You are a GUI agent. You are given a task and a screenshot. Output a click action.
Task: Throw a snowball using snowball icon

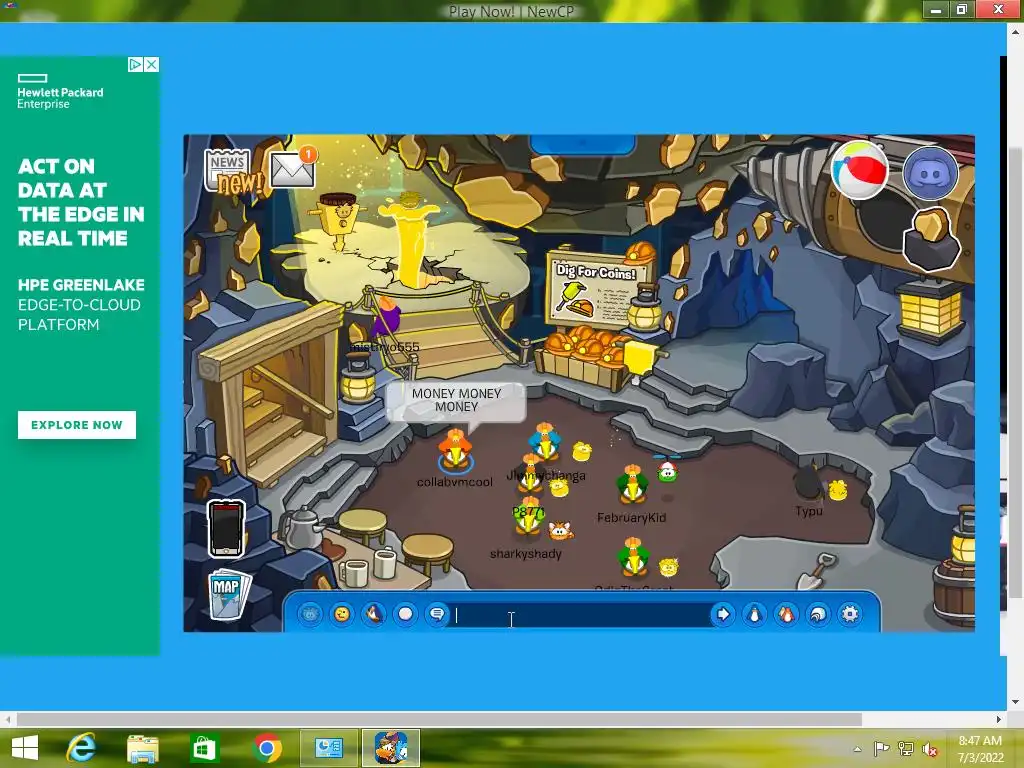pyautogui.click(x=406, y=614)
